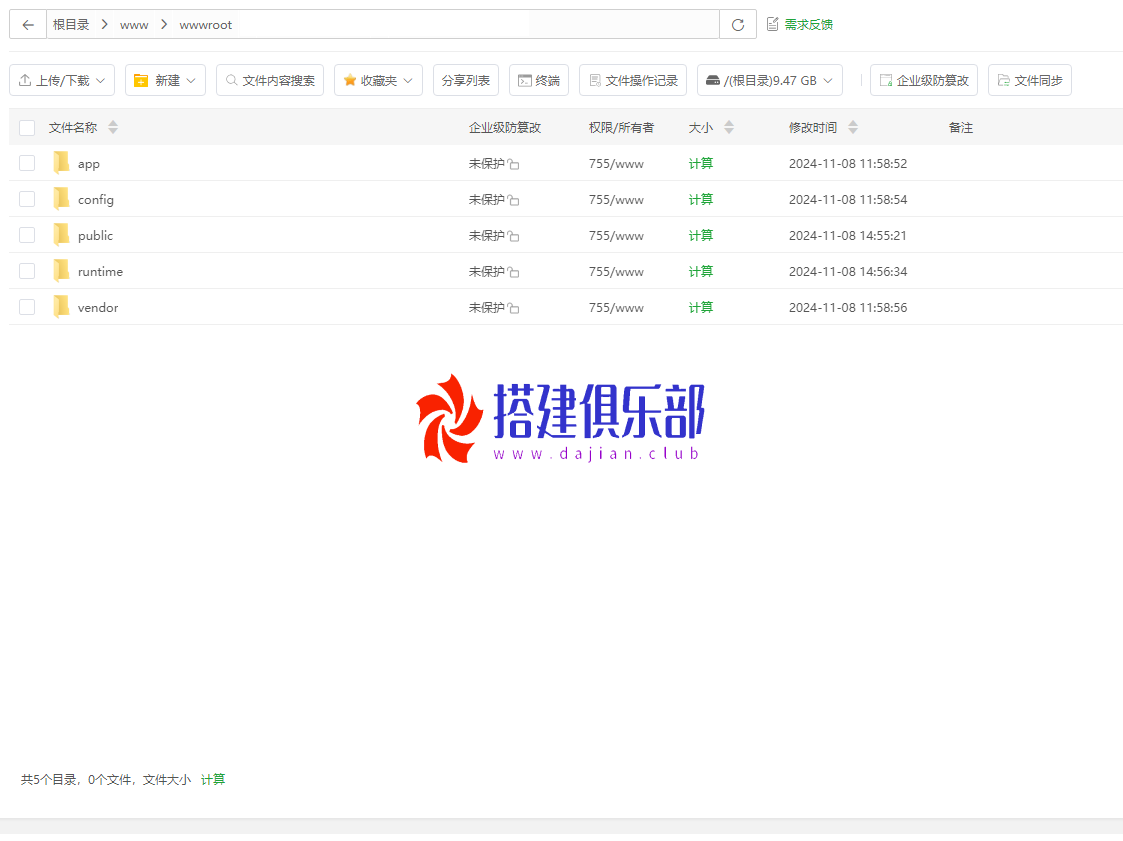
Task: Click modified time 2024-11-08 14:56:34
Action: [848, 271]
